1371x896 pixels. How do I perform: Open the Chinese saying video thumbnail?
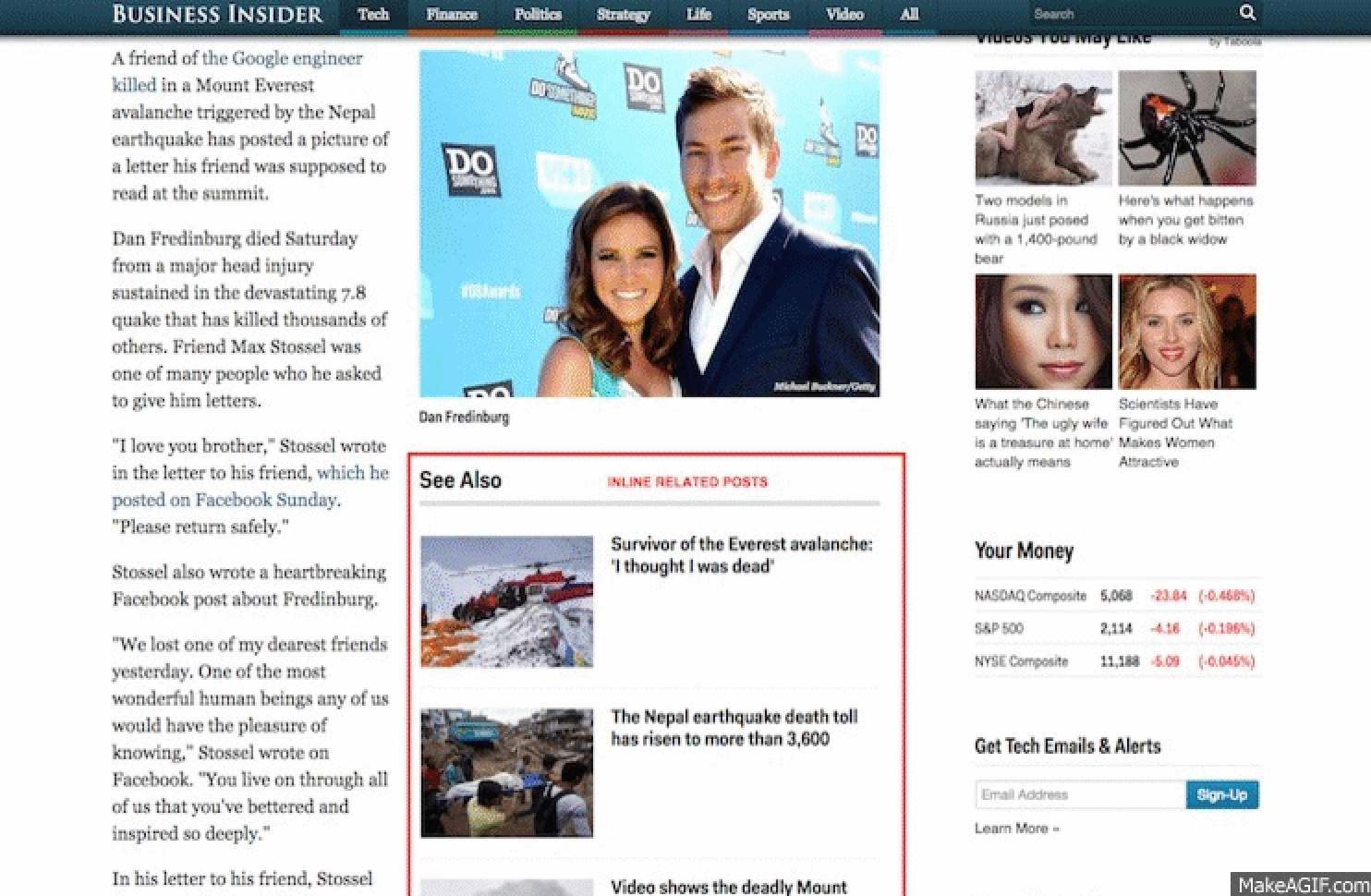click(x=1043, y=332)
